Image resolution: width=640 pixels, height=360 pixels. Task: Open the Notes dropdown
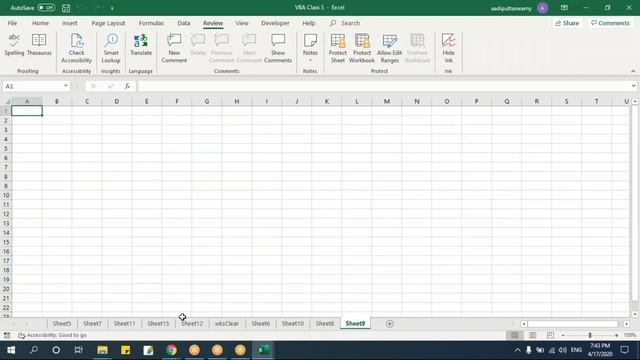[310, 49]
